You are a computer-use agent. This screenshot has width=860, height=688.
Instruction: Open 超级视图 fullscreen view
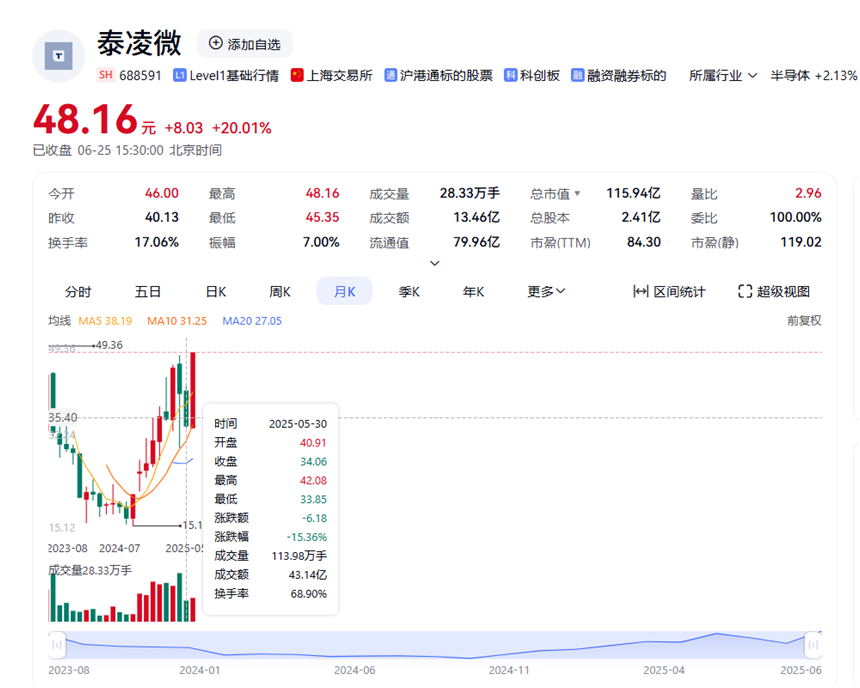point(773,291)
